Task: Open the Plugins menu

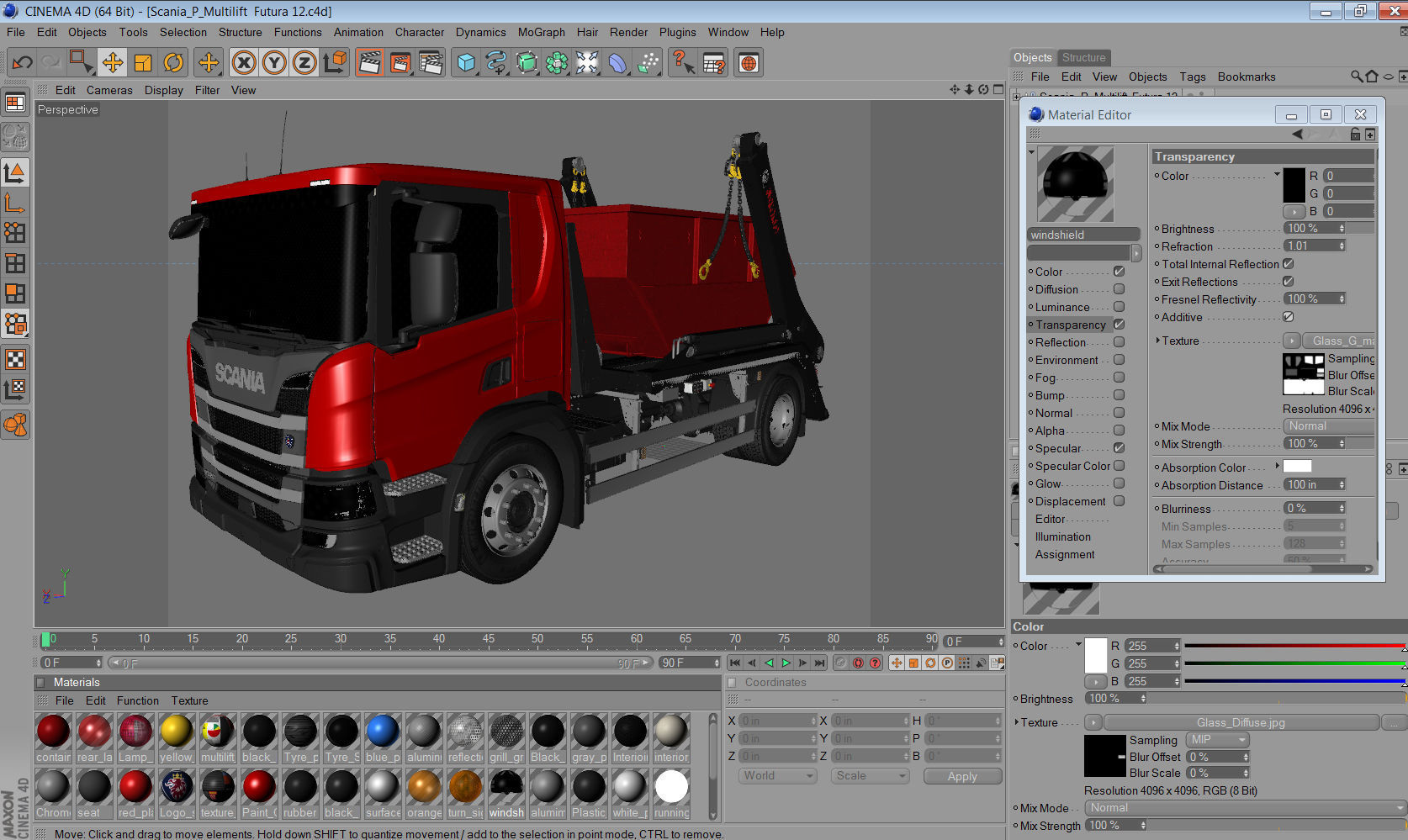Action: [x=677, y=32]
